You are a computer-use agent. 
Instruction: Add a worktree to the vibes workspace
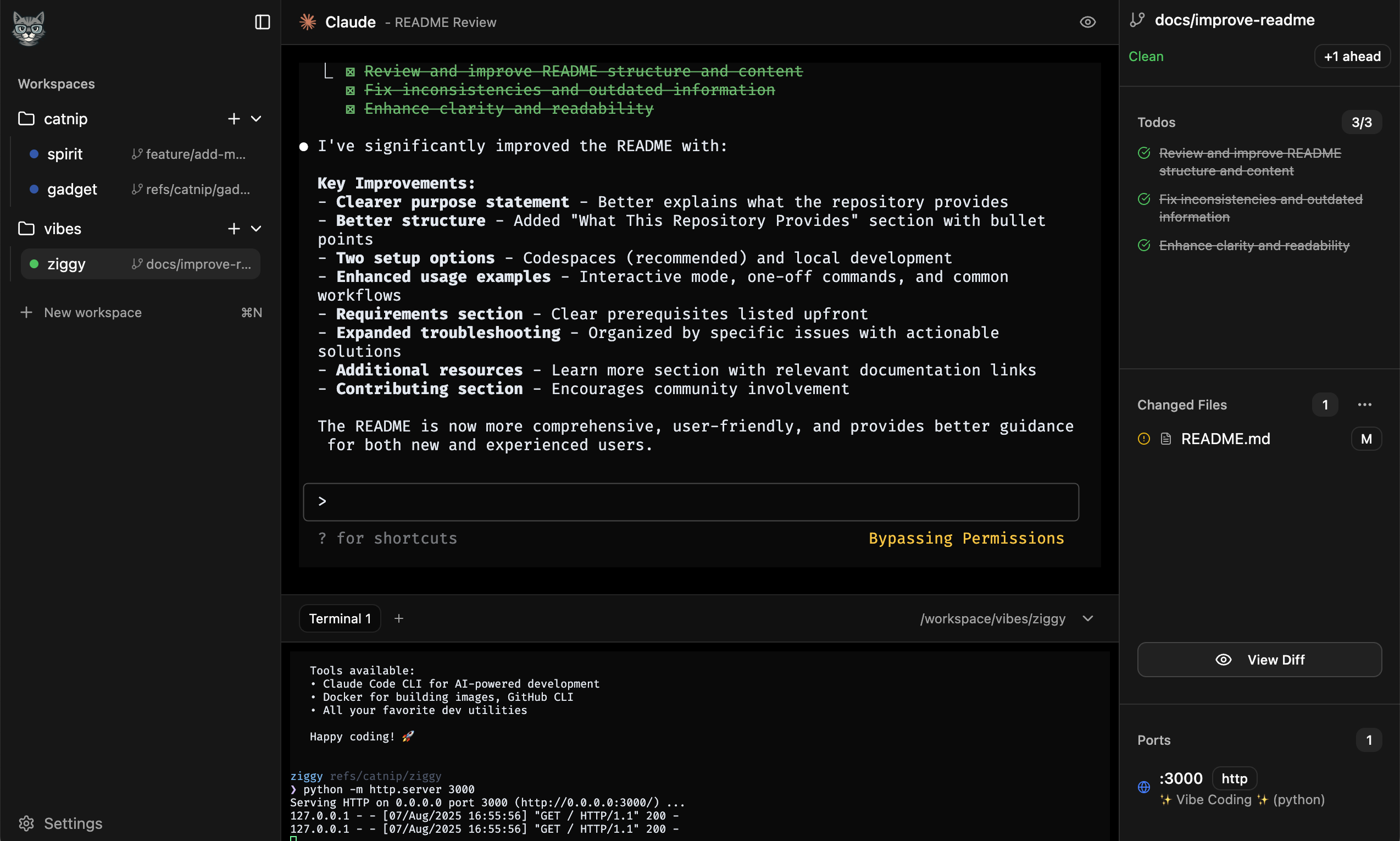(x=234, y=228)
